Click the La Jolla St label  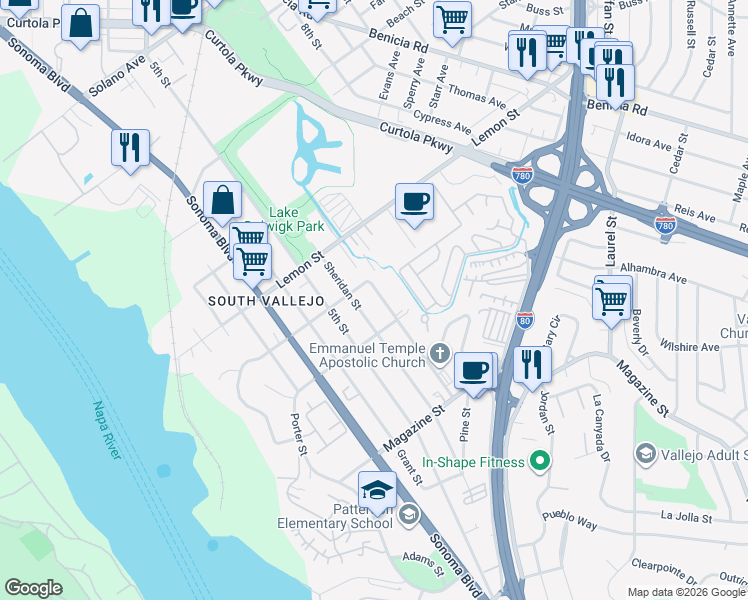coord(686,516)
